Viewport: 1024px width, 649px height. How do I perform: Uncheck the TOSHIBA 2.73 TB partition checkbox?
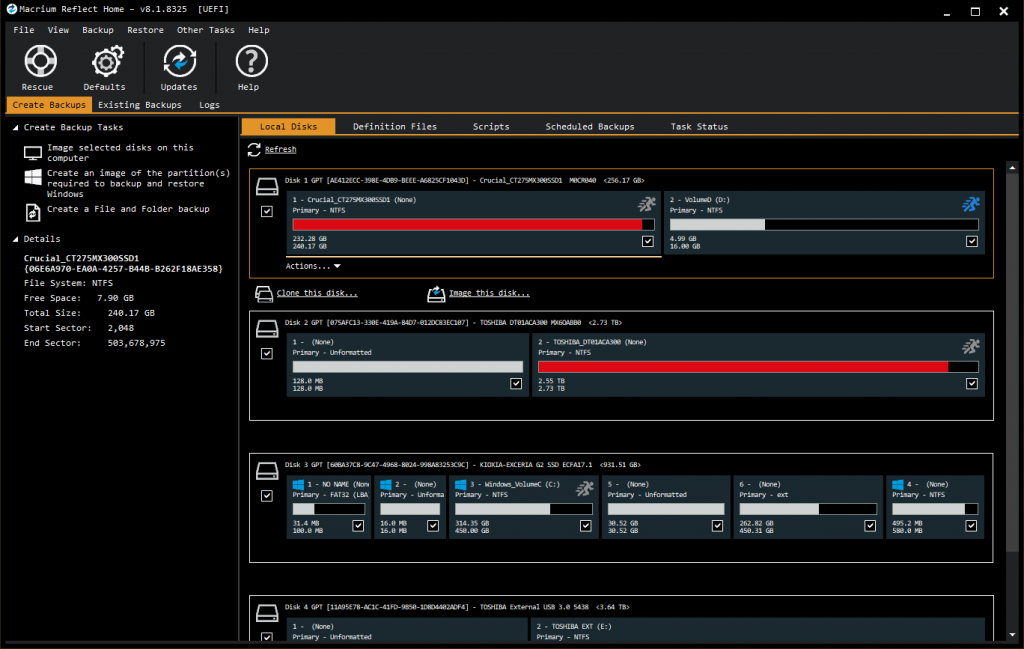(x=972, y=383)
